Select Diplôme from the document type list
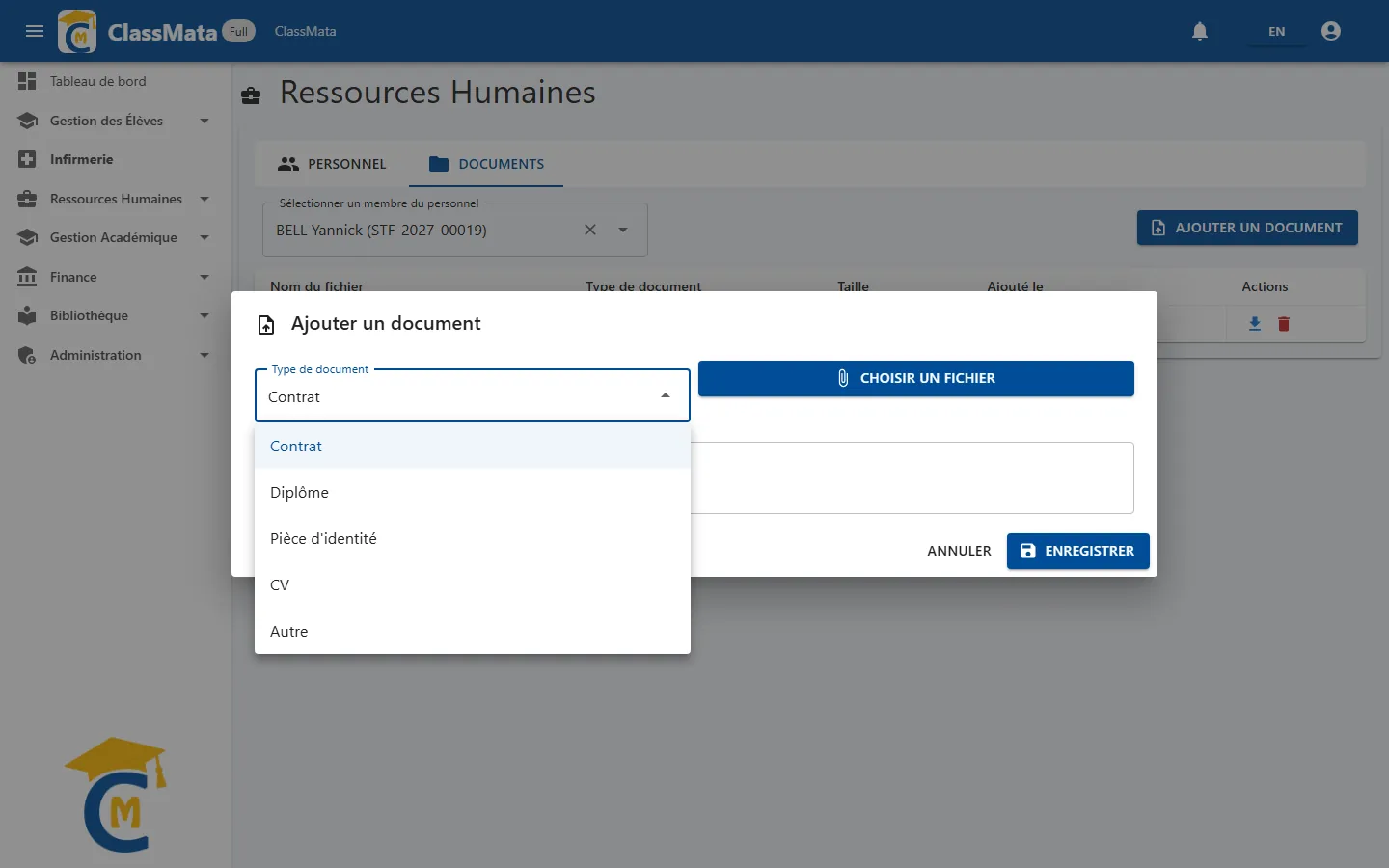Viewport: 1389px width, 868px height. (x=473, y=492)
